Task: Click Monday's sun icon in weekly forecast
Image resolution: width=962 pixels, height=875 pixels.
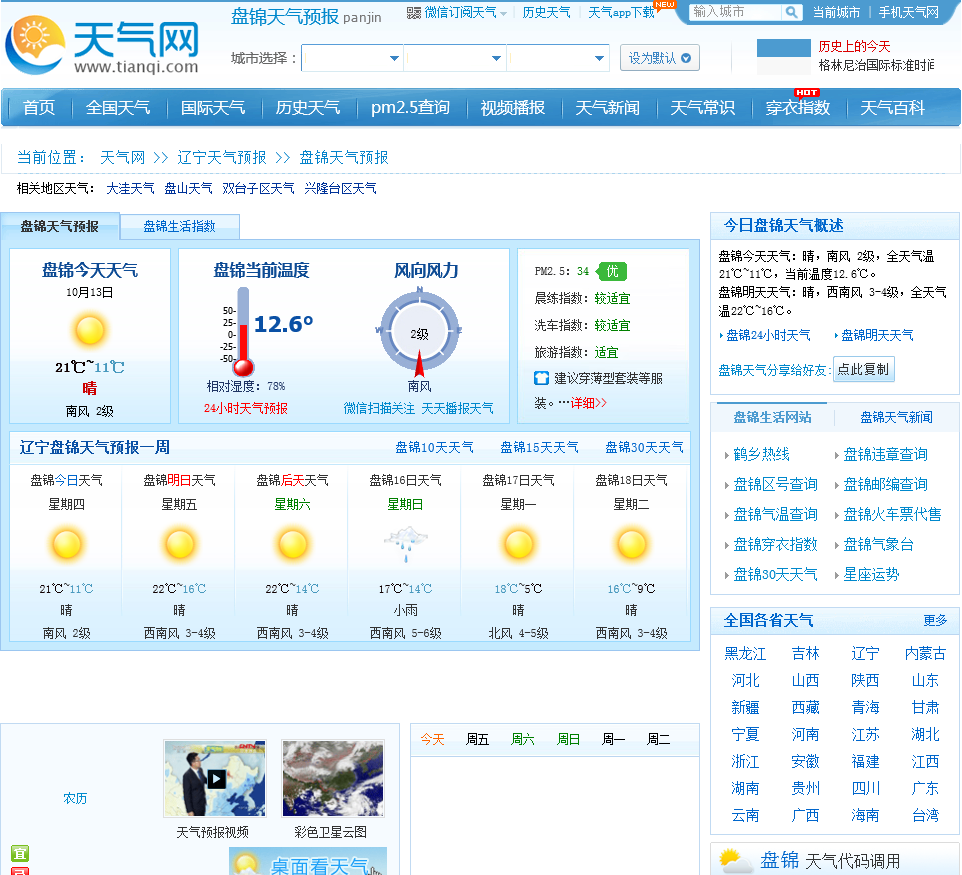Action: [518, 544]
